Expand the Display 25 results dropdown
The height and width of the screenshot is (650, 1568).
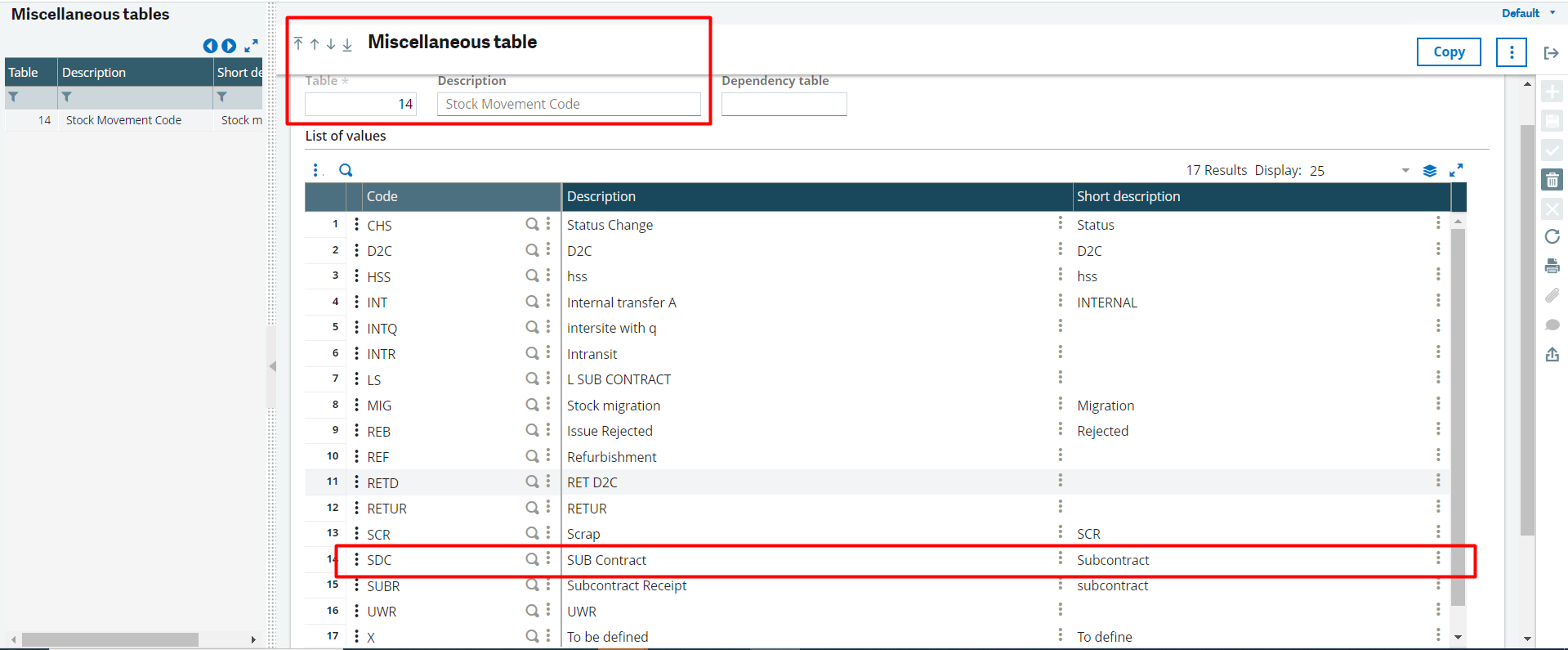coord(1405,170)
